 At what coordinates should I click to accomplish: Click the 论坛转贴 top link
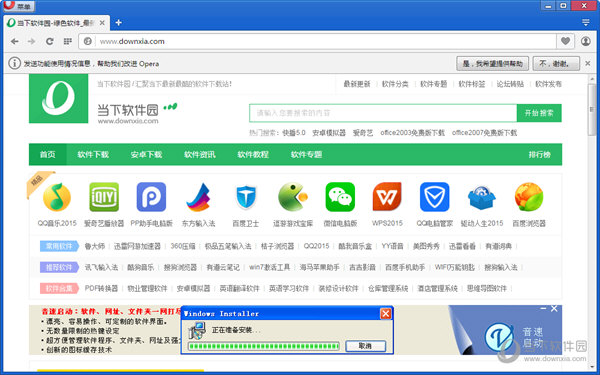pos(510,84)
